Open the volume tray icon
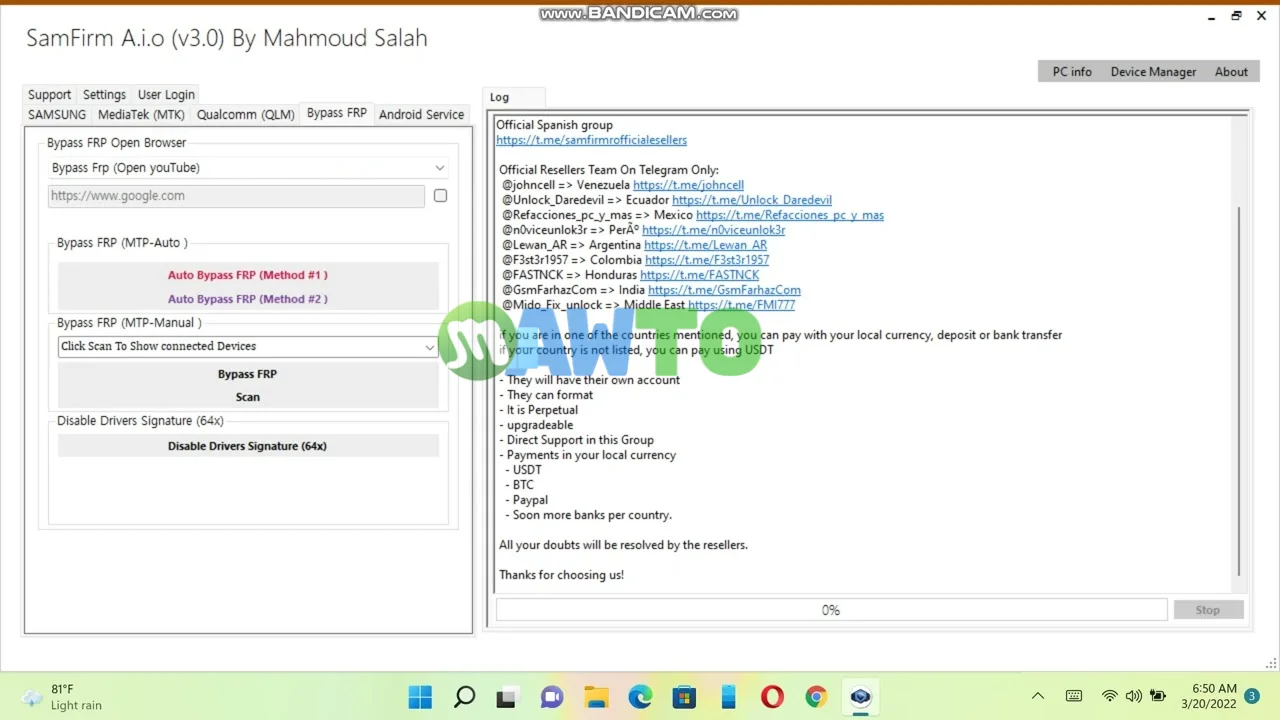Screen dimensions: 1280x720 [1134, 696]
